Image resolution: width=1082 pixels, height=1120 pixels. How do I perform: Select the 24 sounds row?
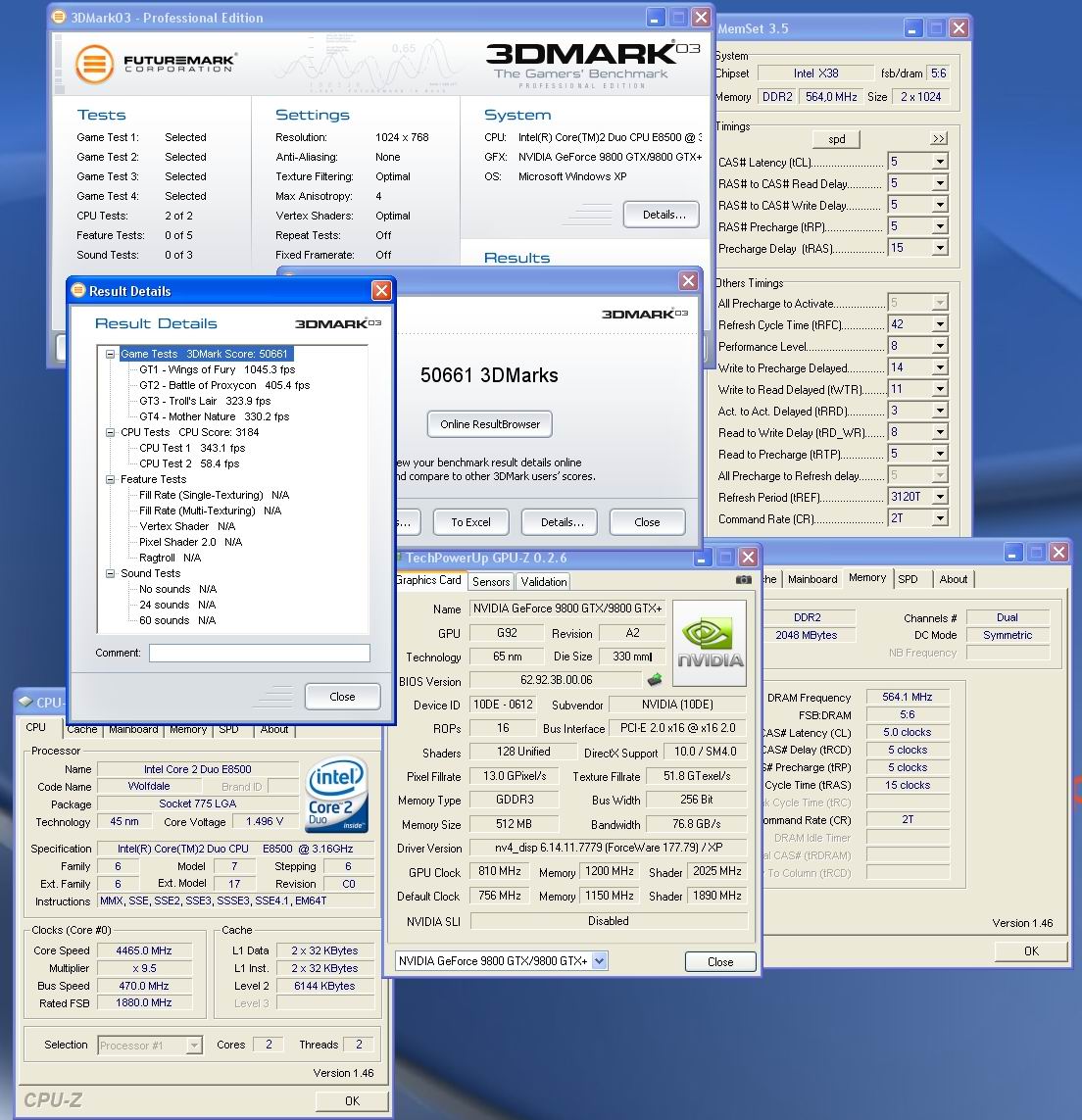178,605
